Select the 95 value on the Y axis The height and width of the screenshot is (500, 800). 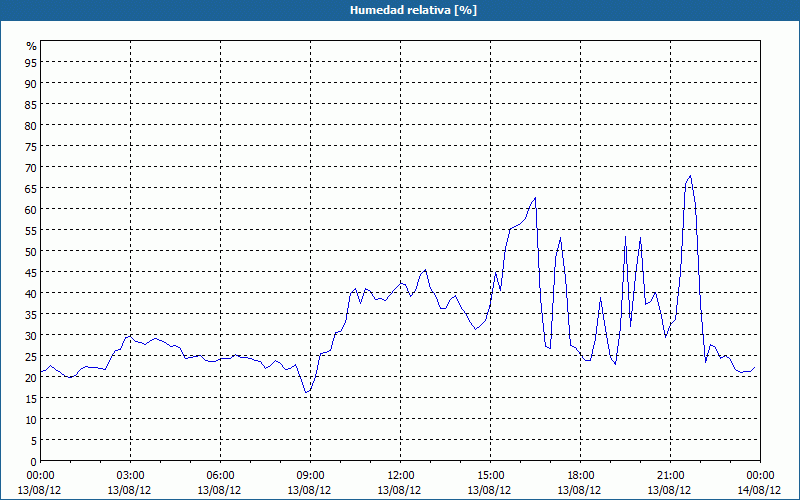[31, 62]
